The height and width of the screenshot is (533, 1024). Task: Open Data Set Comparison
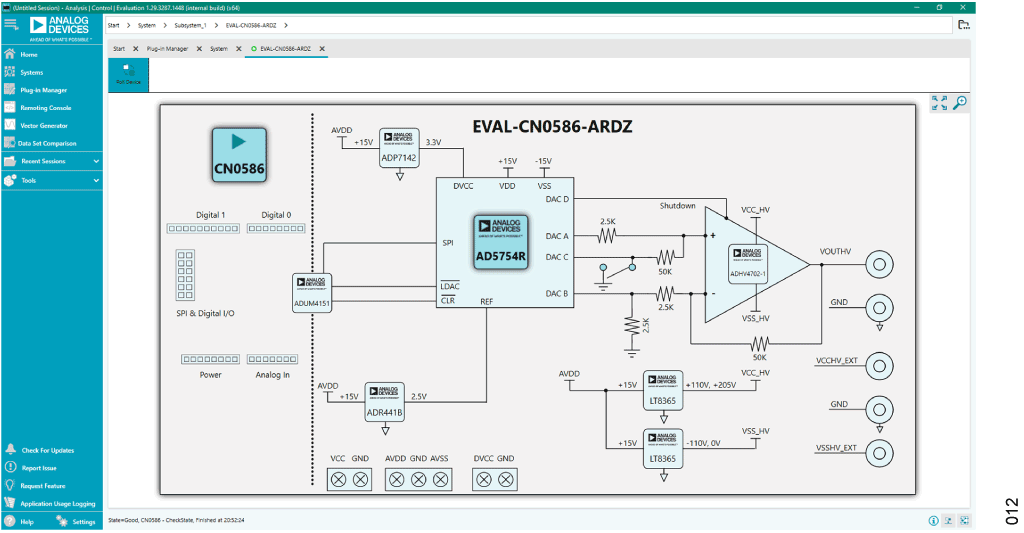pyautogui.click(x=47, y=143)
